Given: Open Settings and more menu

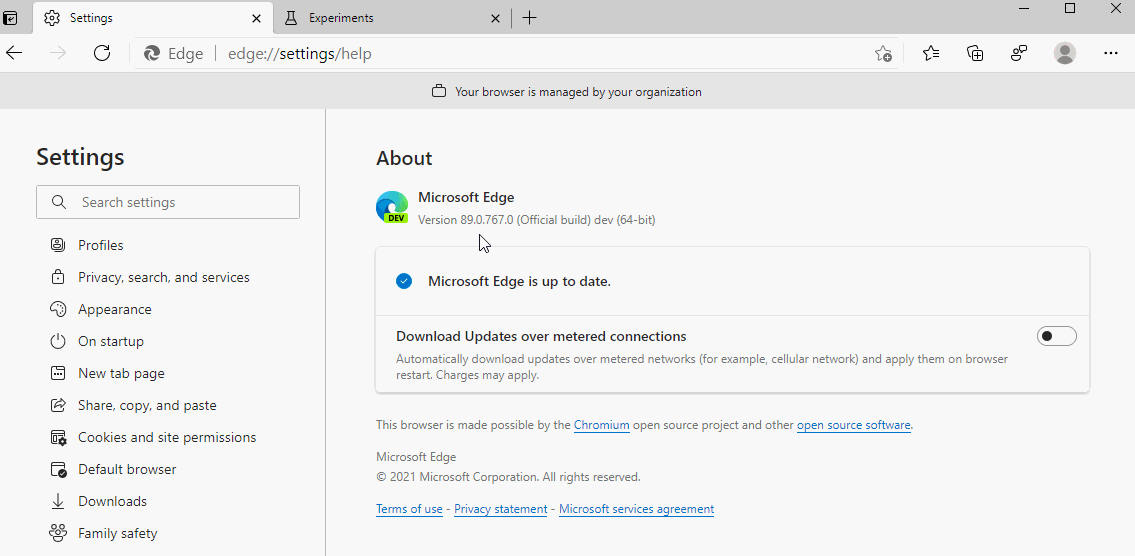Looking at the screenshot, I should [1110, 53].
